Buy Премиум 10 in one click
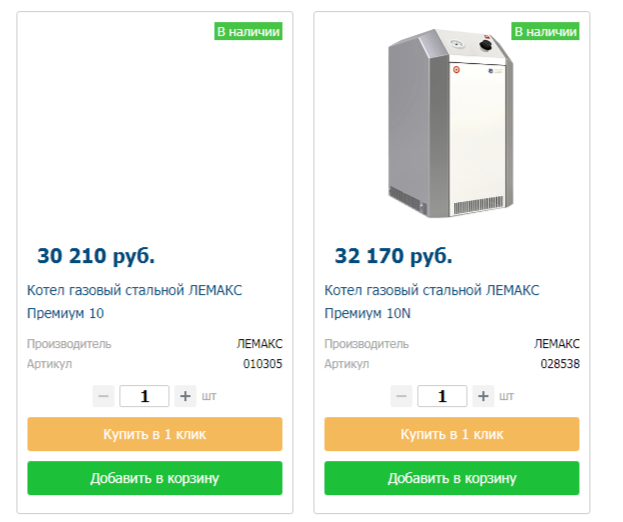Viewport: 623px width, 522px height. pyautogui.click(x=155, y=434)
